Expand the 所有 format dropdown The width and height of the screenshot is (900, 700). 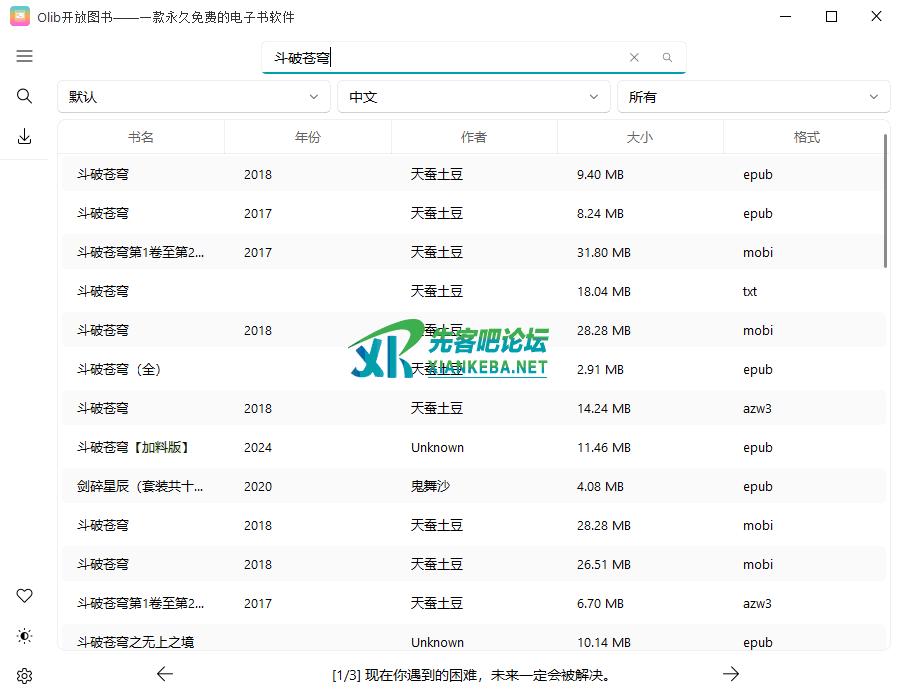753,97
